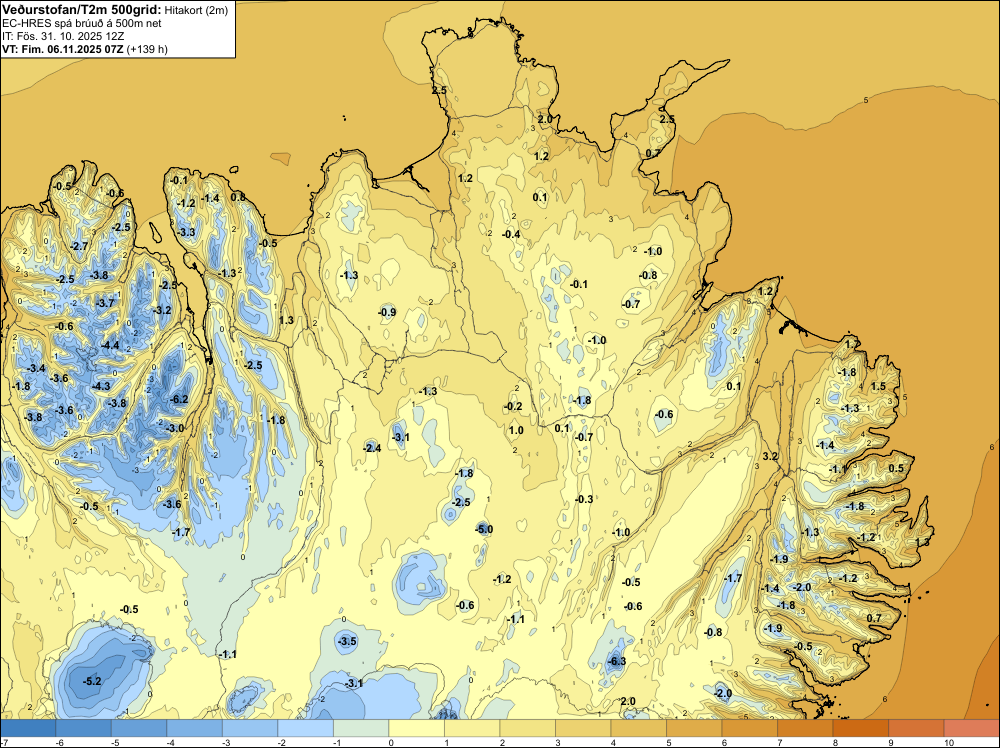Click the '10' tick label on the legend

(948, 742)
